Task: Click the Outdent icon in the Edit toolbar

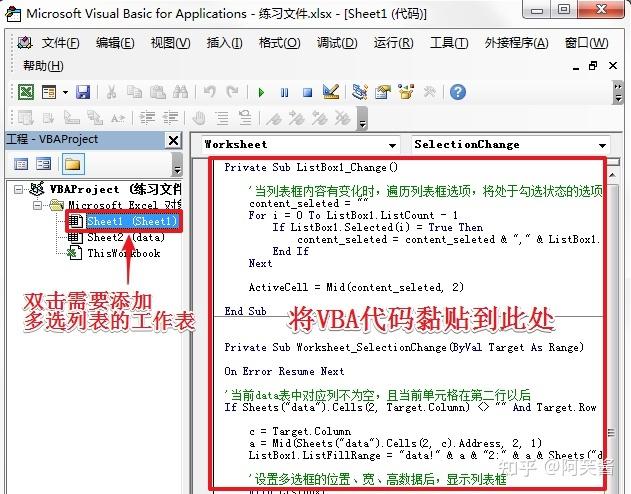Action: 170,118
